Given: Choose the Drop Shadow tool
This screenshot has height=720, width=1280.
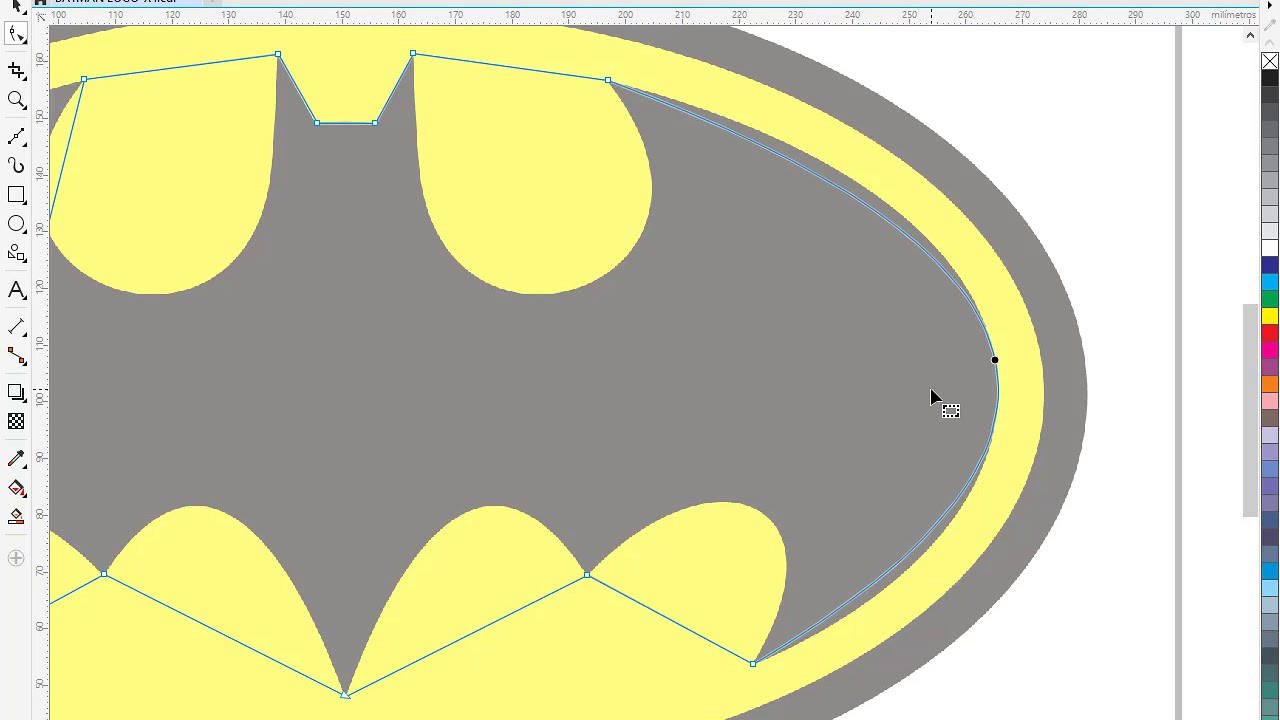Looking at the screenshot, I should coord(16,392).
